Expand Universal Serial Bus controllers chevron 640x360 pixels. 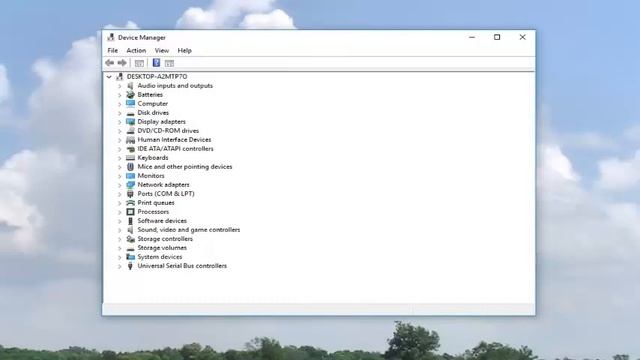coord(120,266)
